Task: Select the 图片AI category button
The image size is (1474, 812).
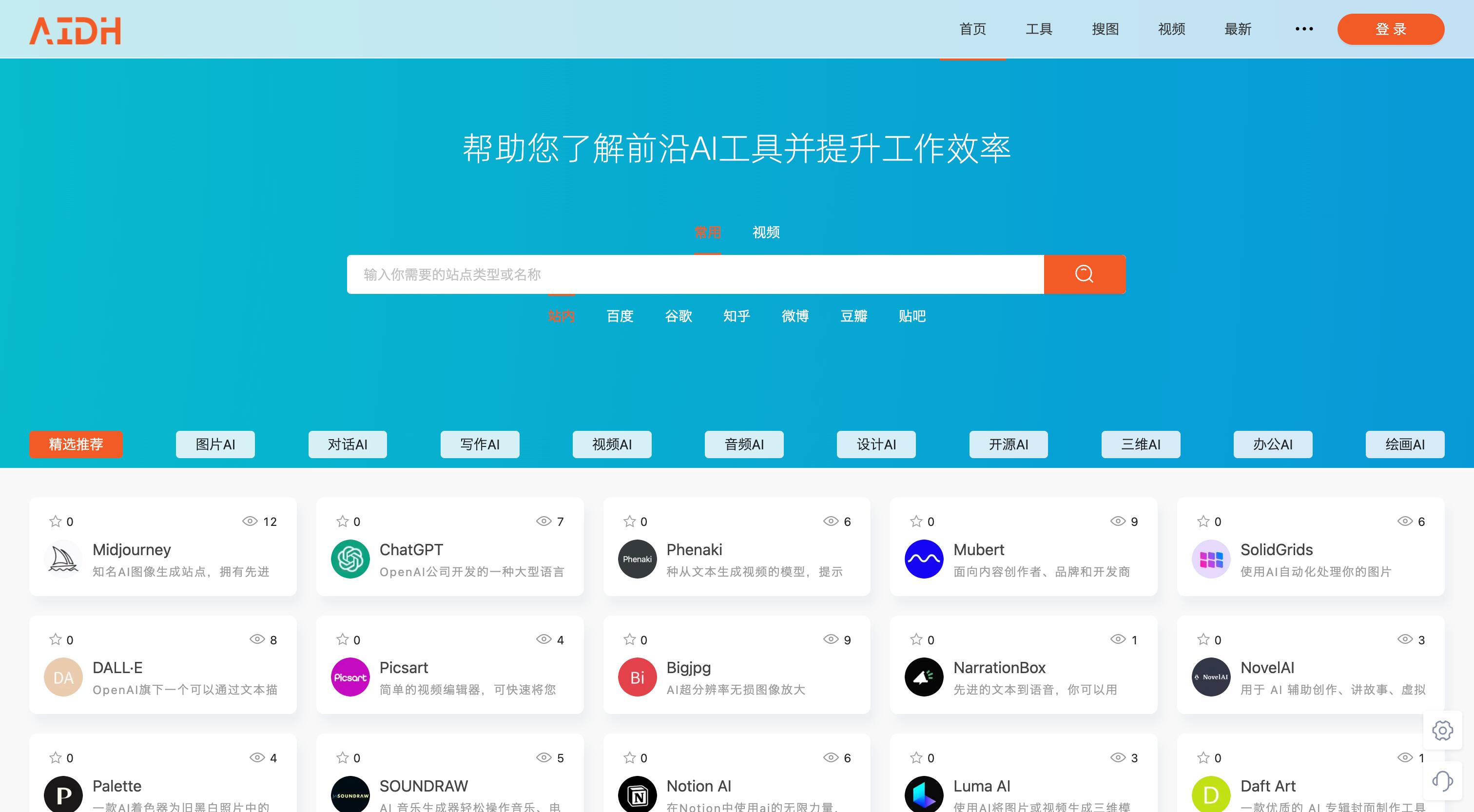Action: coord(215,444)
